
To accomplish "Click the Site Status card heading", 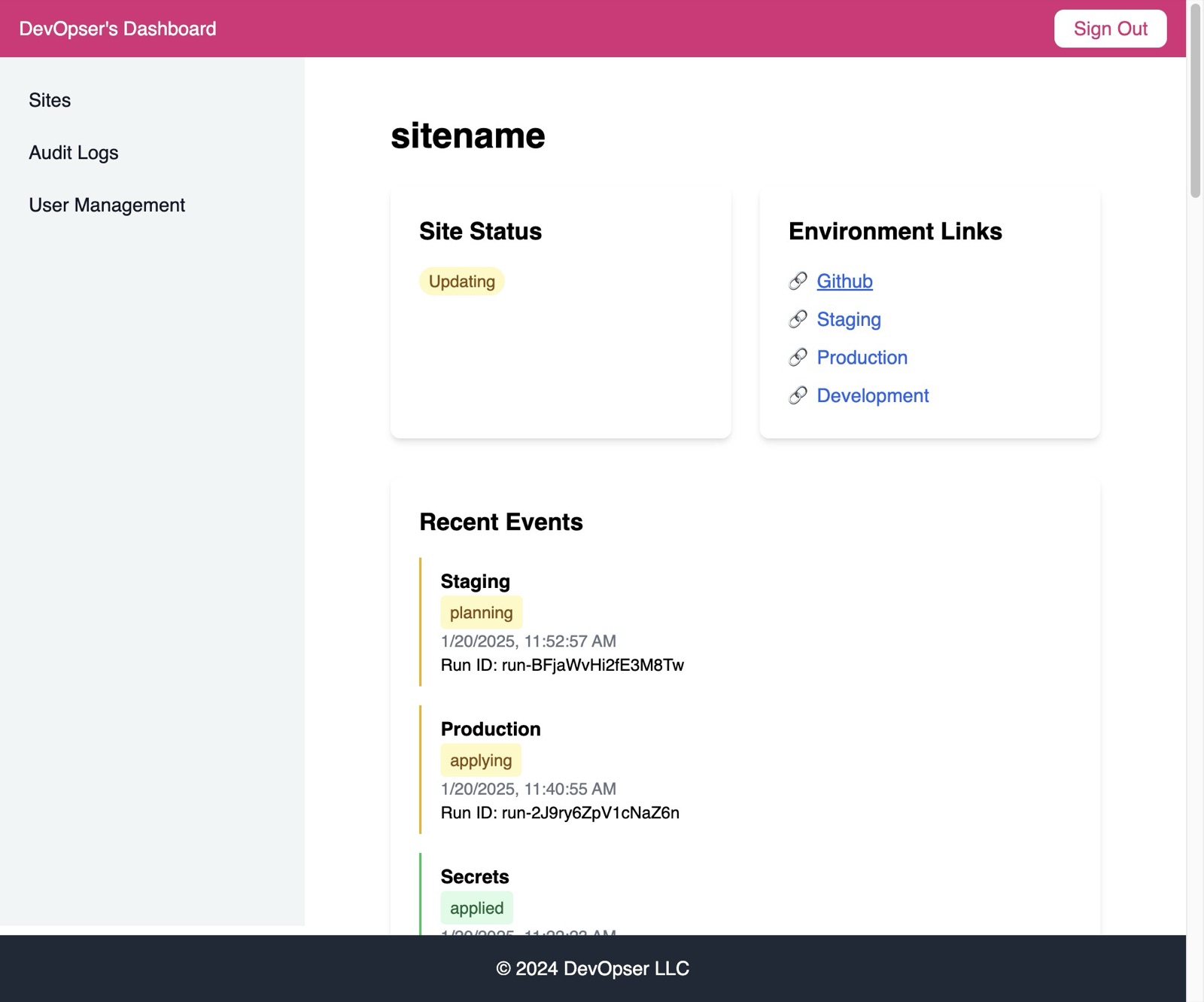I will pyautogui.click(x=480, y=231).
